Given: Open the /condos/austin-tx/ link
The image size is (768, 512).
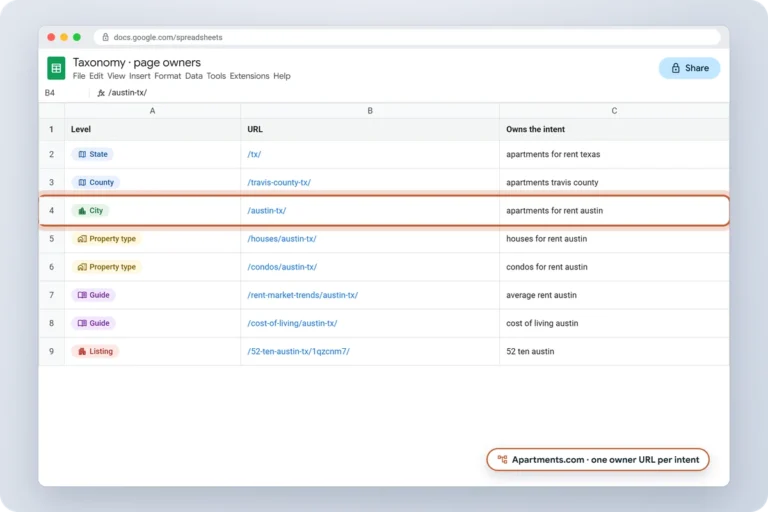Looking at the screenshot, I should [x=282, y=267].
